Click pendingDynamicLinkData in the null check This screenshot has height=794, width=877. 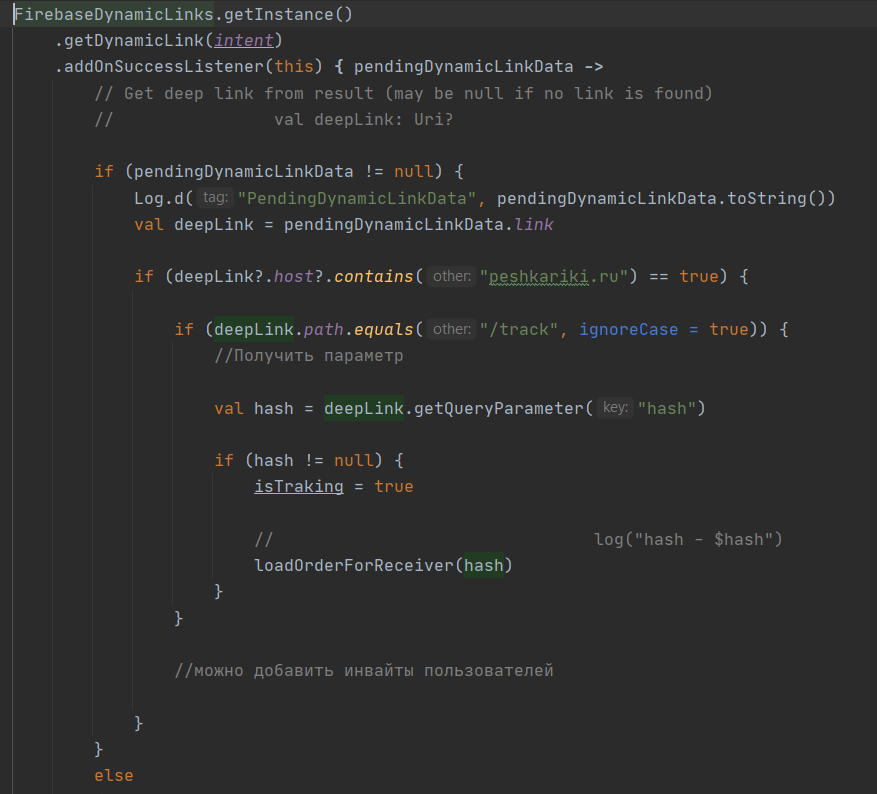[x=243, y=172]
